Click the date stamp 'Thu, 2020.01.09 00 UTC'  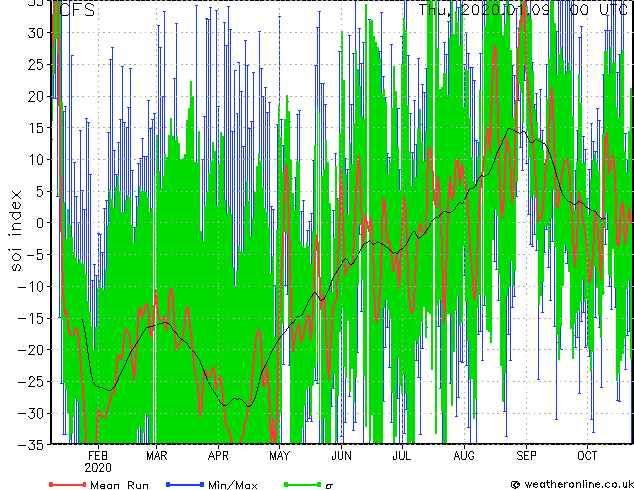(x=523, y=10)
